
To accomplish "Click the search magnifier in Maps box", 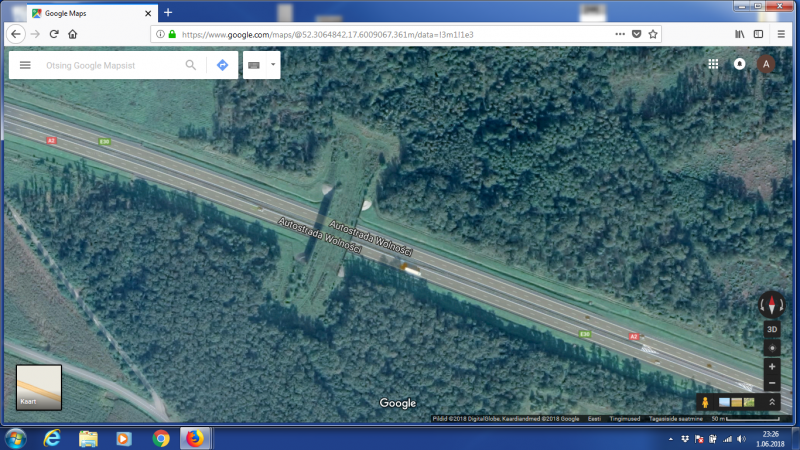I will (191, 65).
